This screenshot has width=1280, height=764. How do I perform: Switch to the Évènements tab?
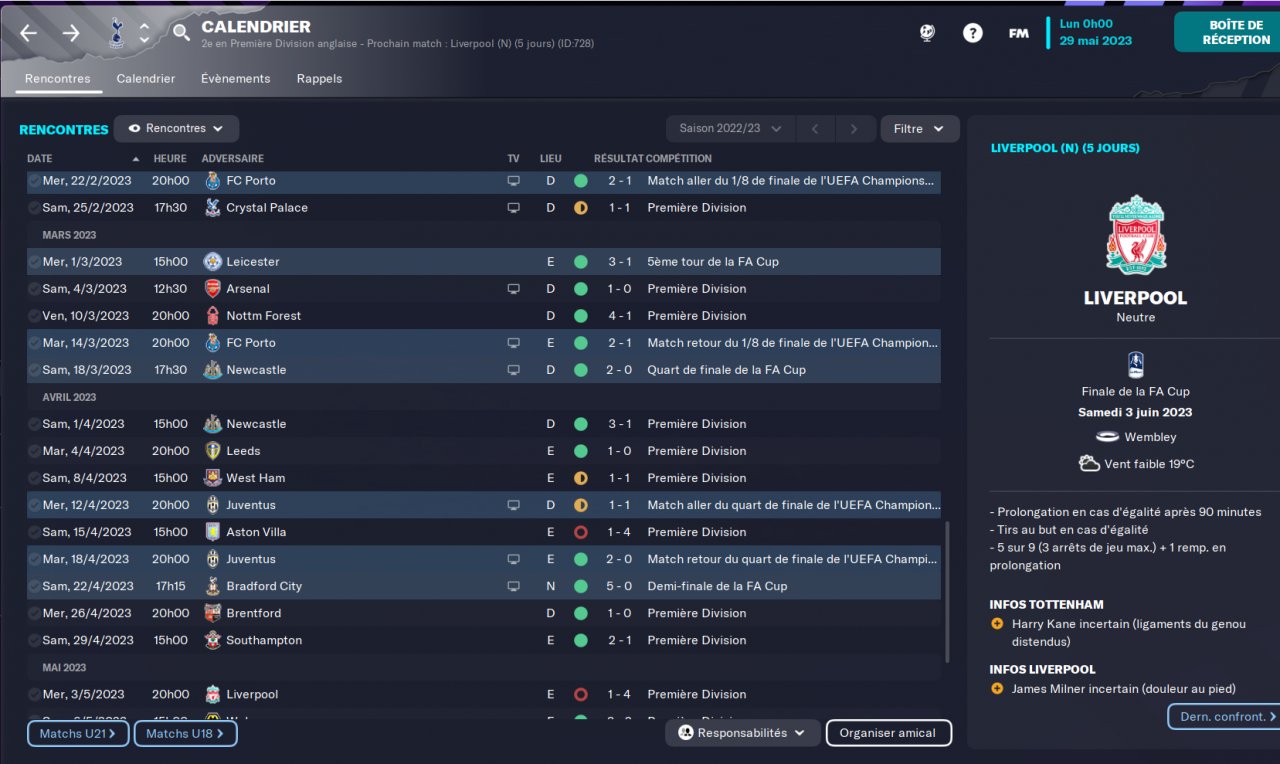(236, 79)
